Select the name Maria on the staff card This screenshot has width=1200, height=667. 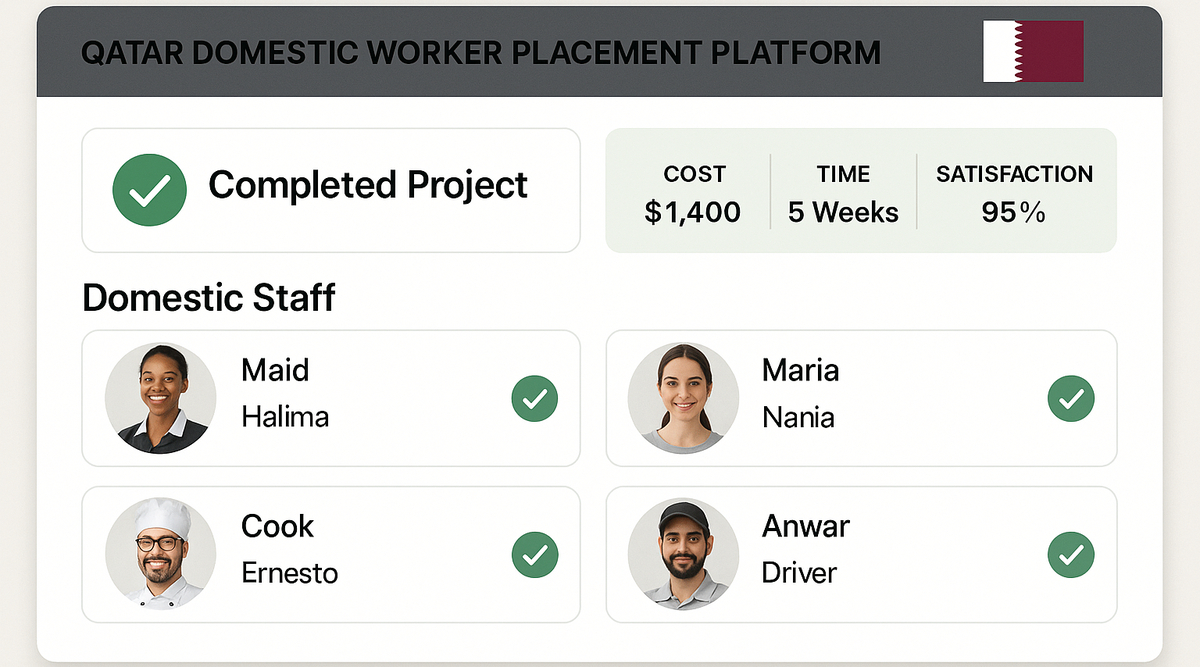800,370
